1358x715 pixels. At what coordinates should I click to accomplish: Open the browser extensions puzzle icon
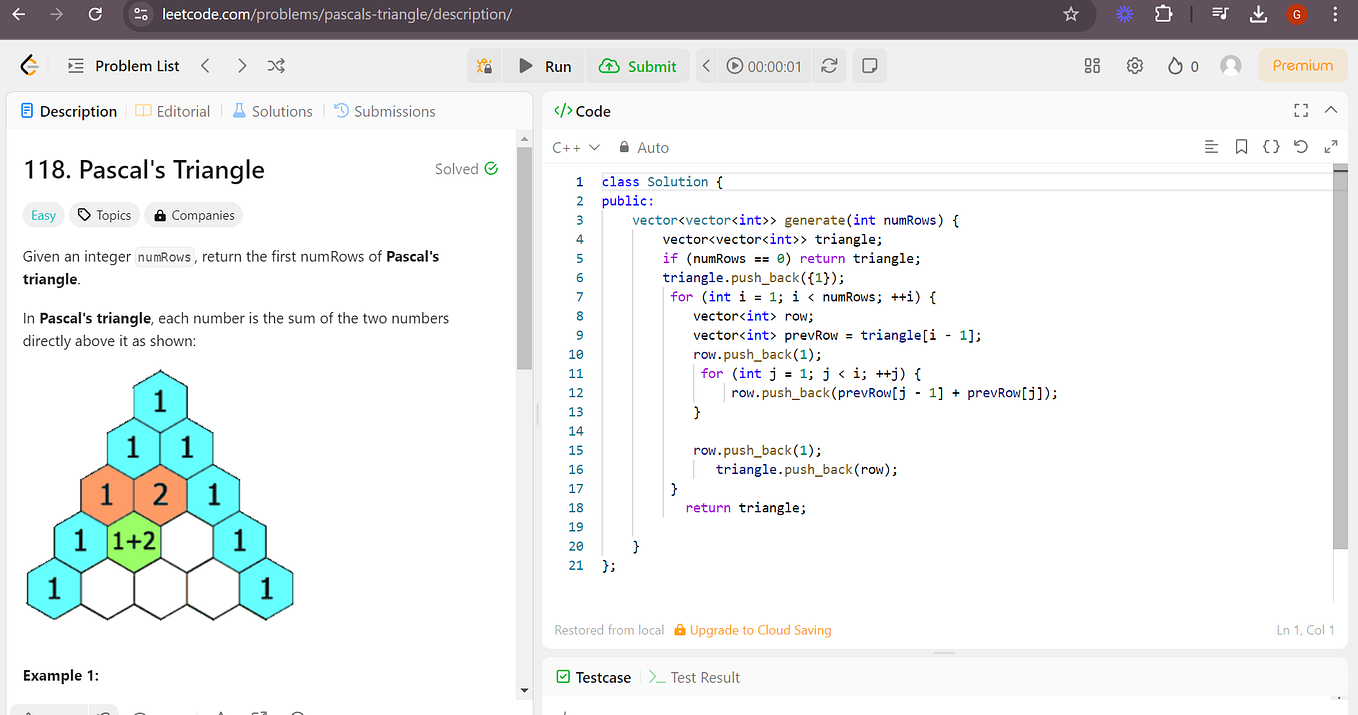click(1163, 14)
